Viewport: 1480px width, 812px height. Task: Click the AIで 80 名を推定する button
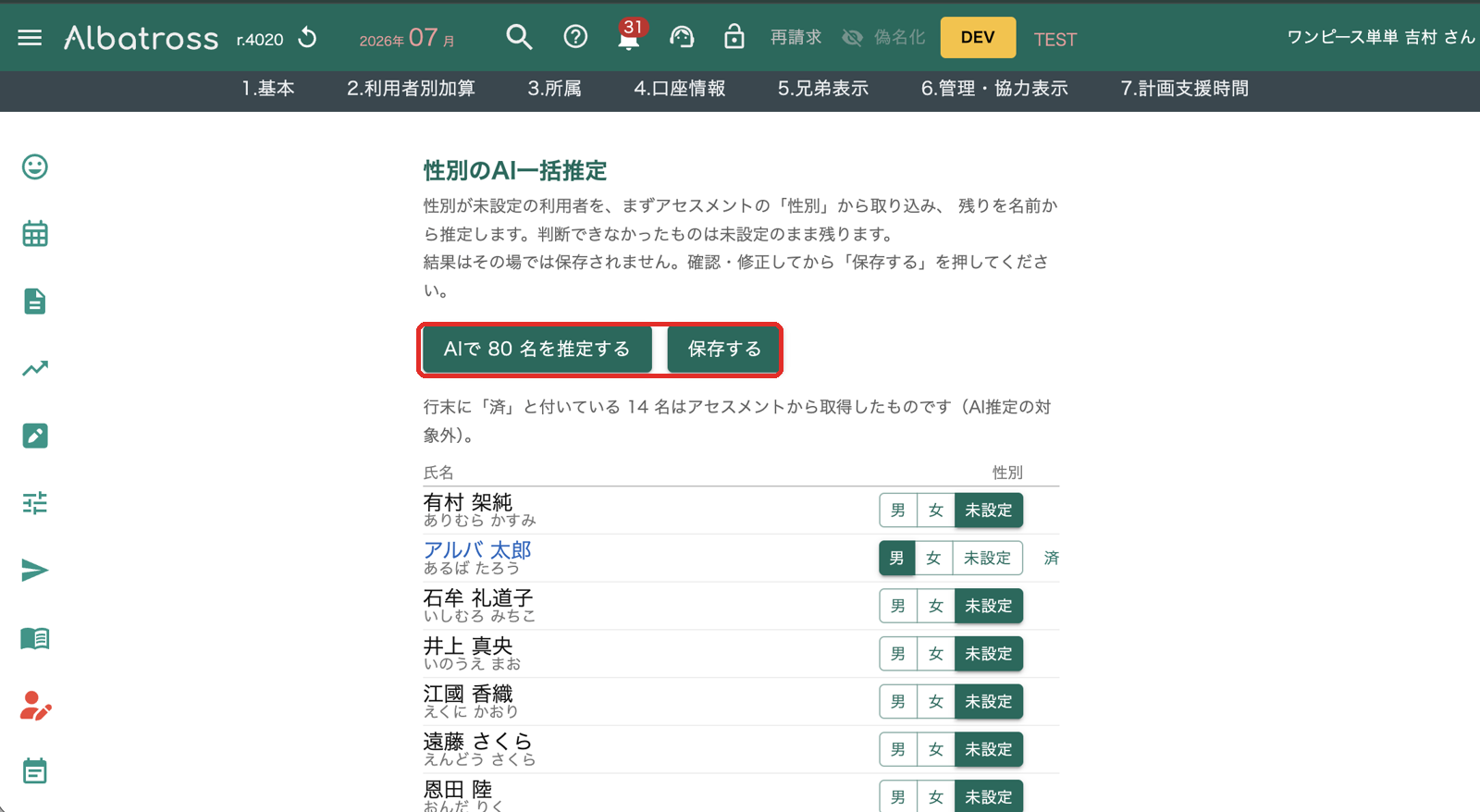click(x=537, y=350)
